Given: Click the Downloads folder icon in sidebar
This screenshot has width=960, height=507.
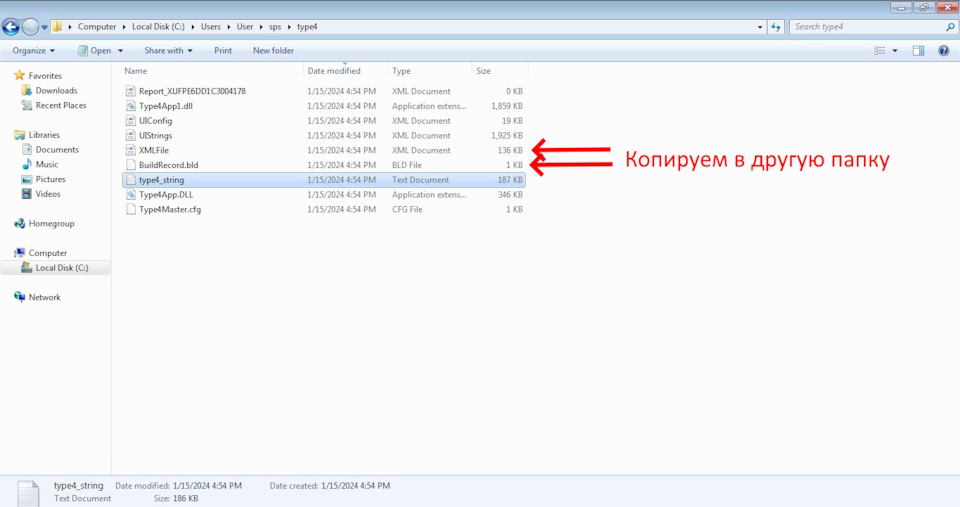Looking at the screenshot, I should tap(26, 90).
